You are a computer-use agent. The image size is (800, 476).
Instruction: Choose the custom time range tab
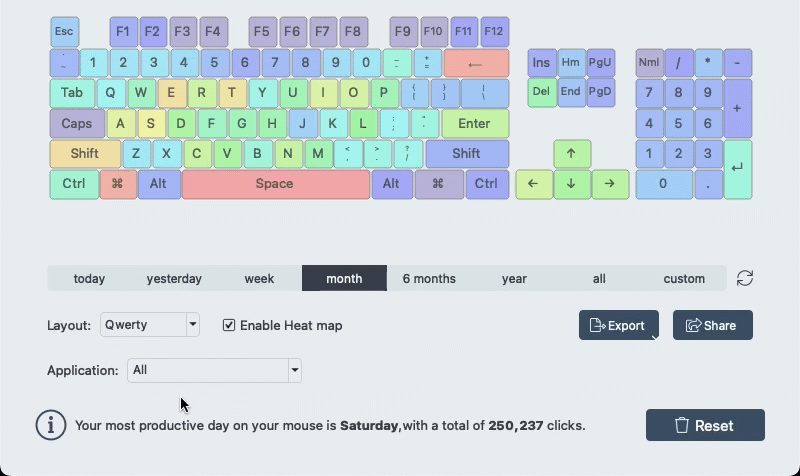click(x=684, y=279)
